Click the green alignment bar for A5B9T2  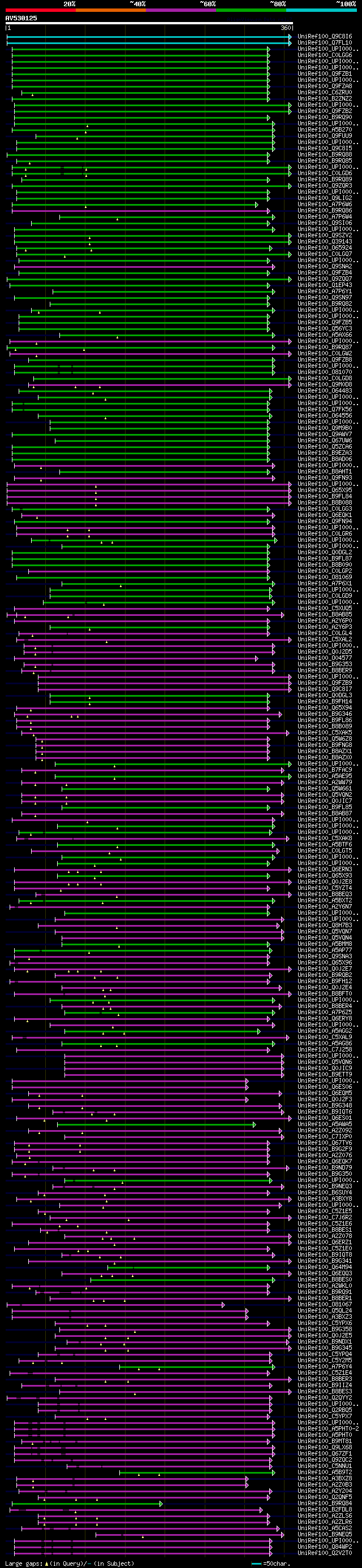coord(197,1473)
